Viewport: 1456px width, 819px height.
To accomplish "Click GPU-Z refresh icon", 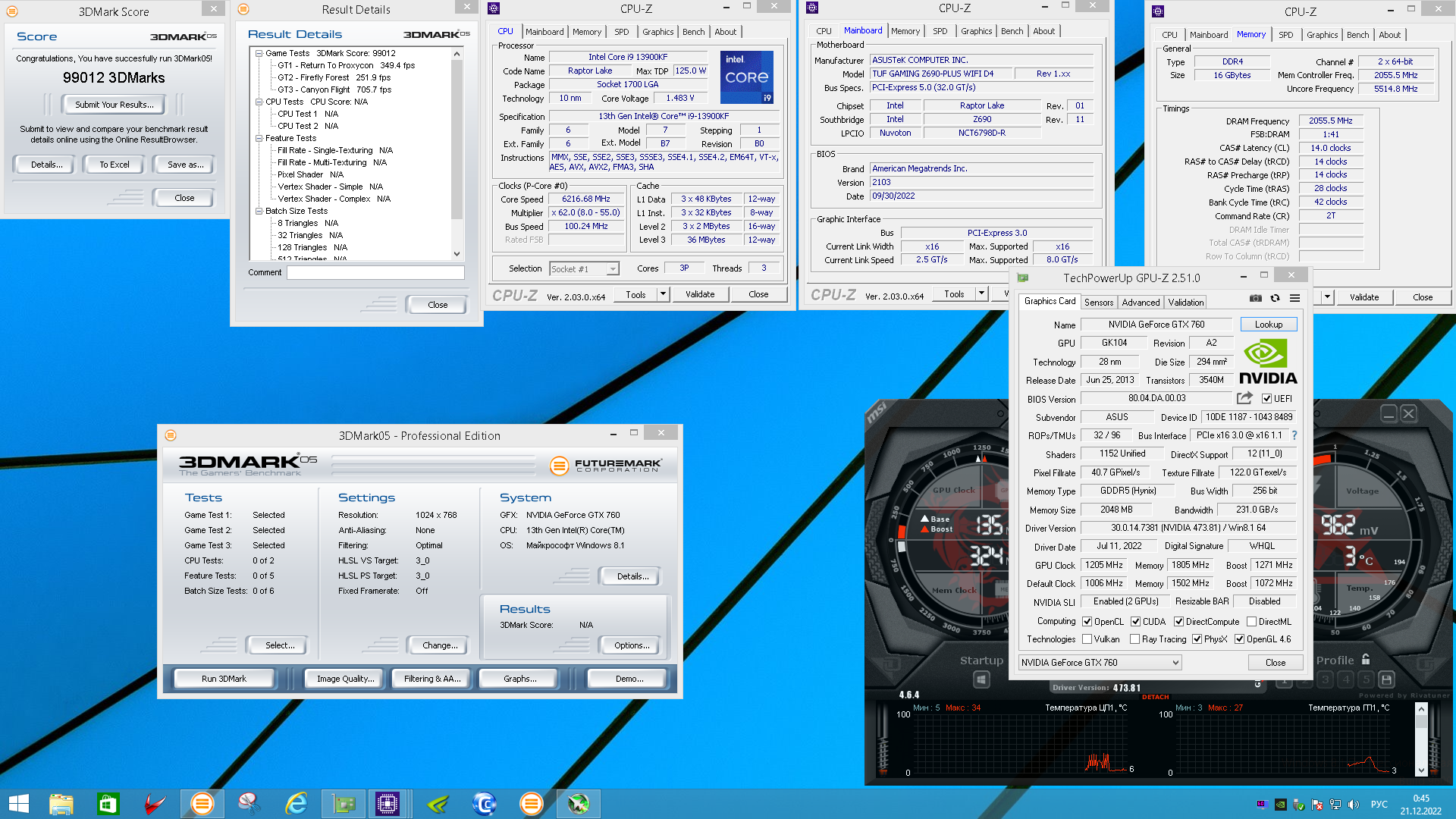I will pyautogui.click(x=1276, y=299).
